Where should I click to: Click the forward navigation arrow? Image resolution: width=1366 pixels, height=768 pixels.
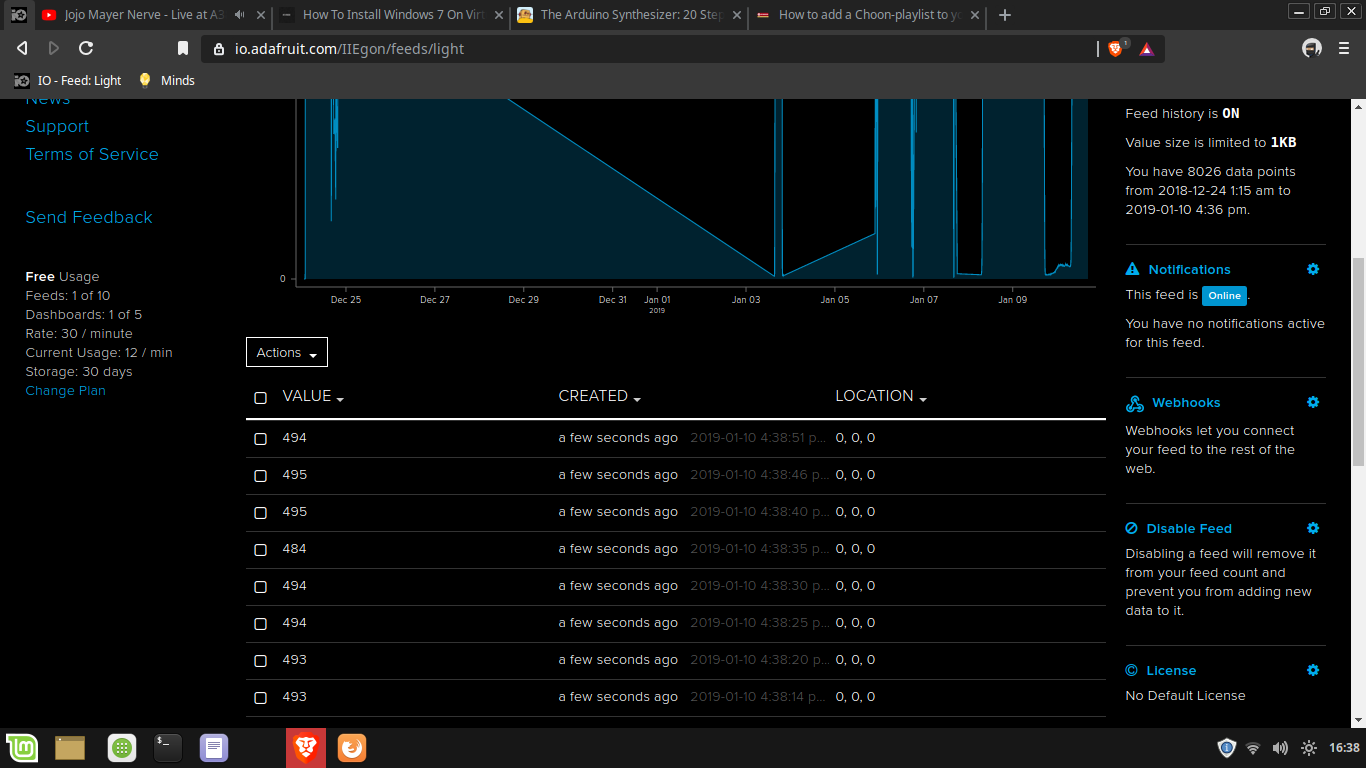point(54,48)
